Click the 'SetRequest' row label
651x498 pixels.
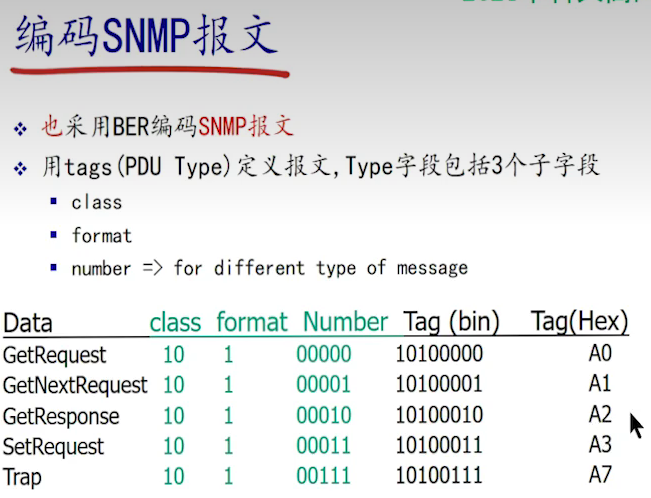(x=53, y=447)
